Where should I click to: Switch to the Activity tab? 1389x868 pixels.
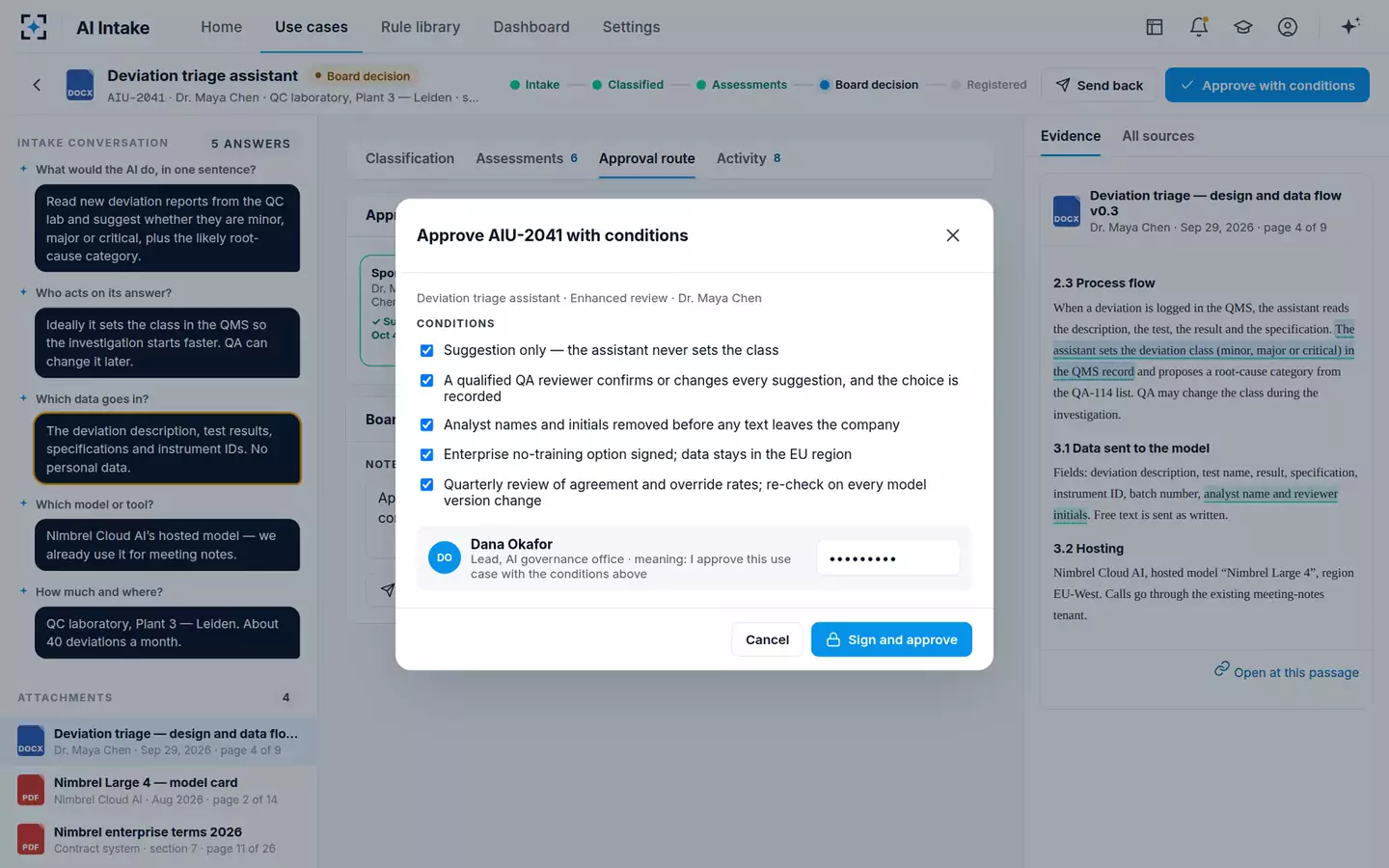(749, 158)
